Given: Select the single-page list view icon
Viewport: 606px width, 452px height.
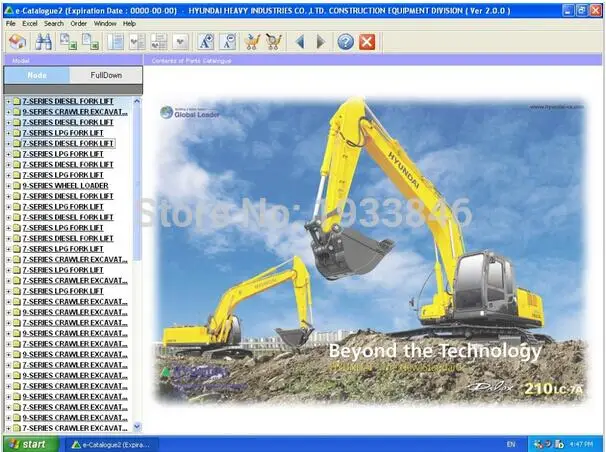Looking at the screenshot, I should click(x=116, y=42).
